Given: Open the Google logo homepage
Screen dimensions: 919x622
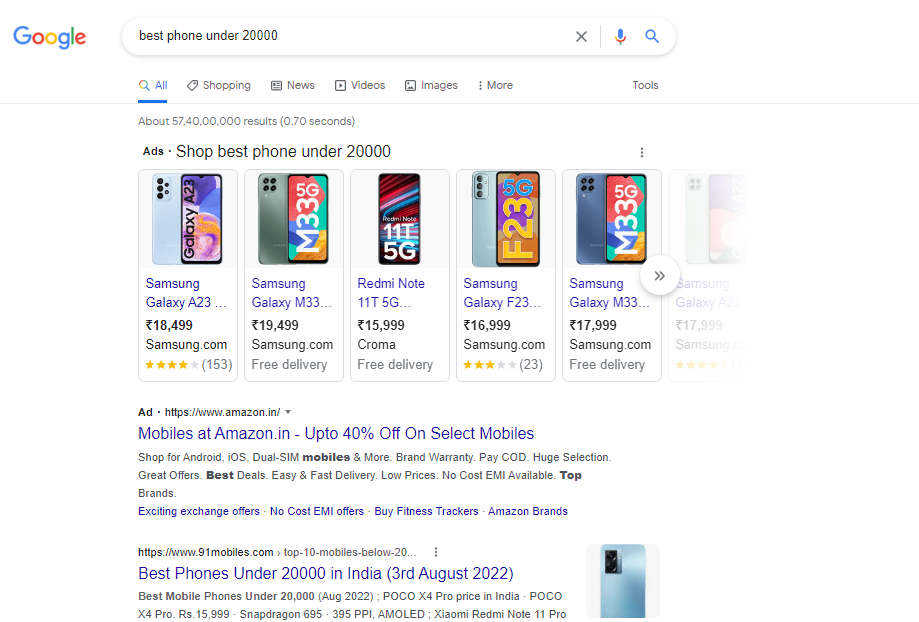Looking at the screenshot, I should tap(50, 37).
